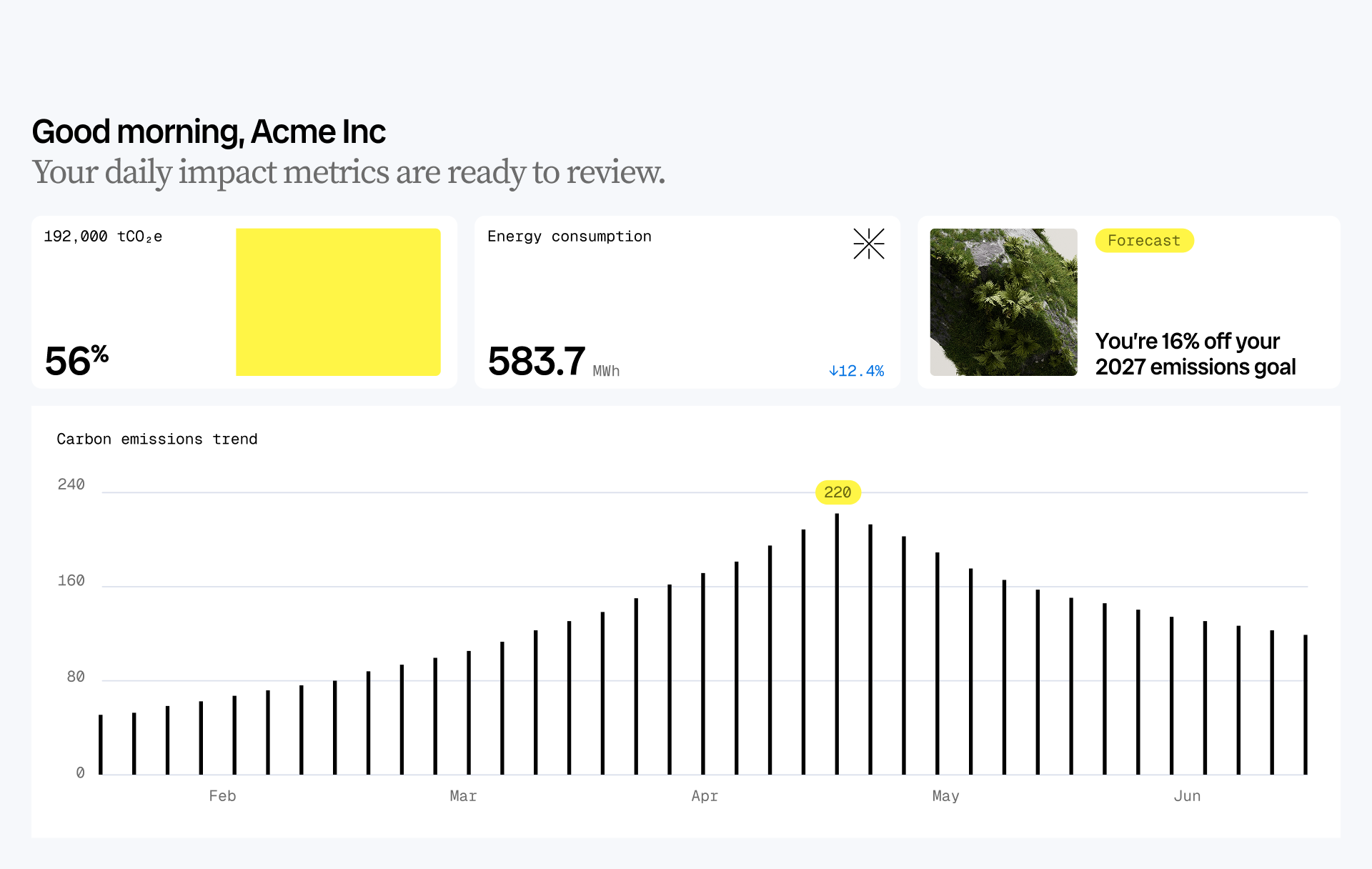Click the 583.7 MWh energy value
The width and height of the screenshot is (1372, 869).
537,362
